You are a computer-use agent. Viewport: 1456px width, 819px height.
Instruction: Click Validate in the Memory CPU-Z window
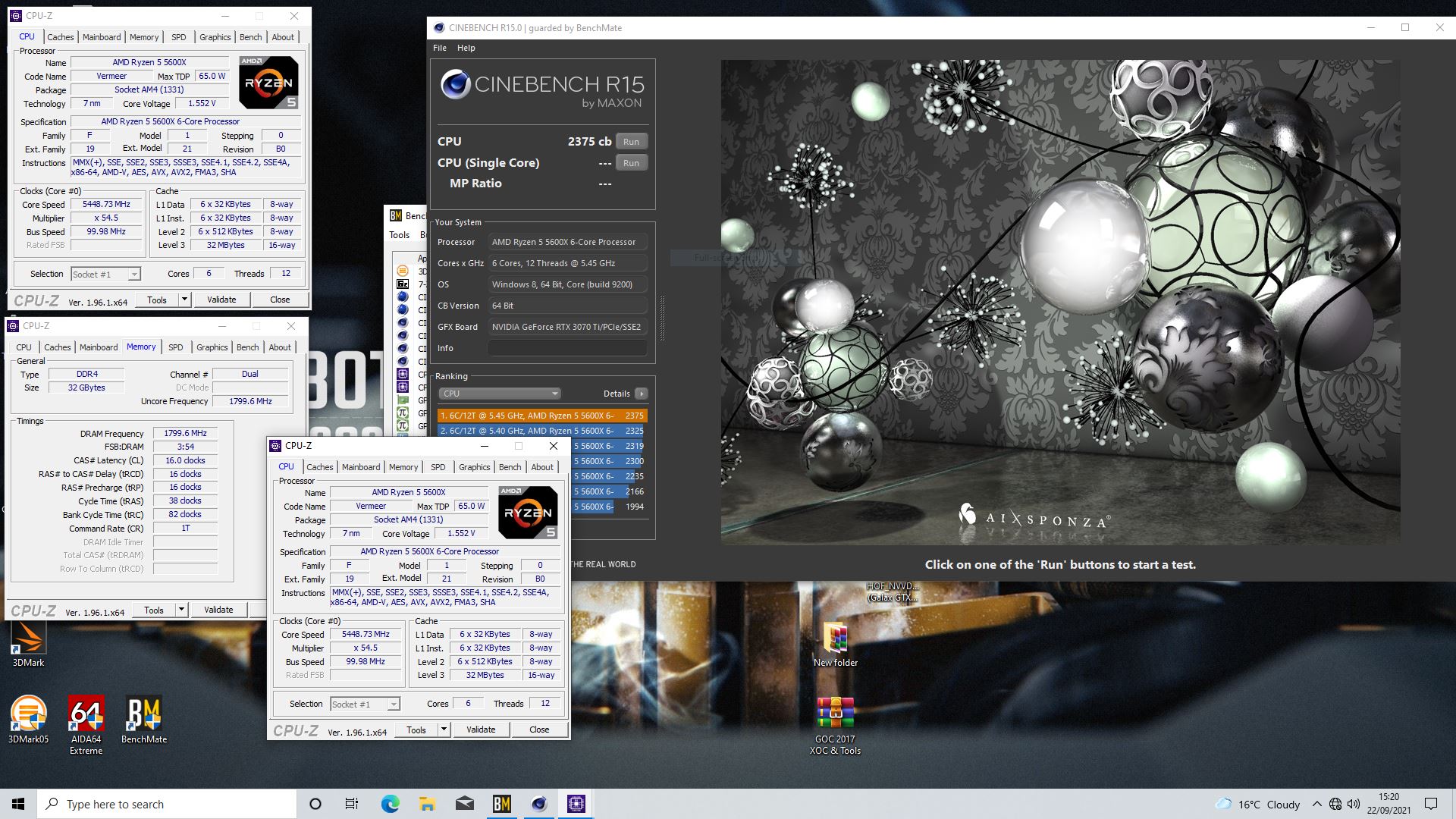(x=218, y=610)
